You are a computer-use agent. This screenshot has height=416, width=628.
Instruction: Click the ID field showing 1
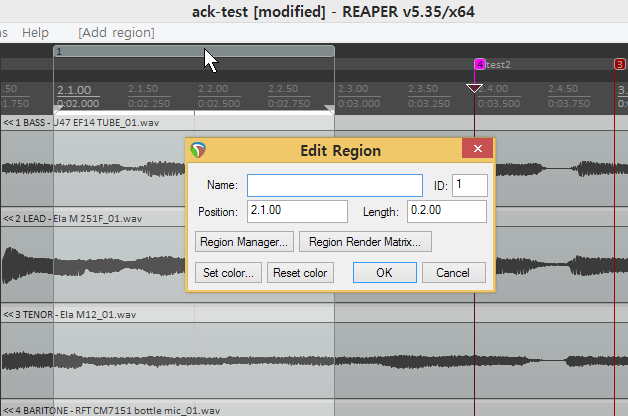470,185
